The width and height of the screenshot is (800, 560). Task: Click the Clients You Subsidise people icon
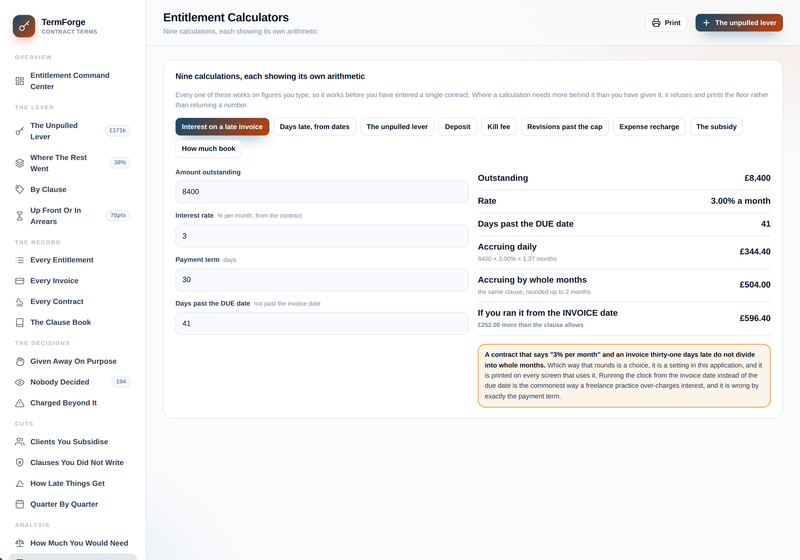tap(19, 442)
